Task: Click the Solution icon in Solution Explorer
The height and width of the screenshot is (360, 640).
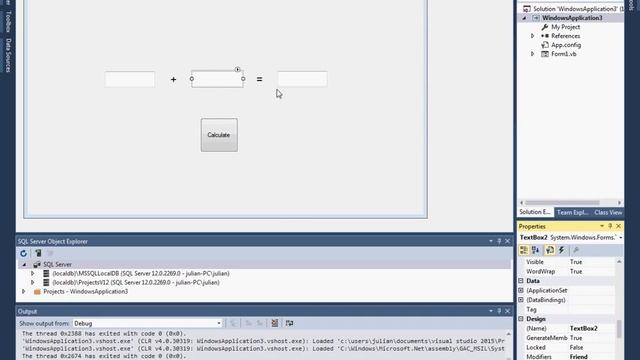Action: click(x=527, y=9)
